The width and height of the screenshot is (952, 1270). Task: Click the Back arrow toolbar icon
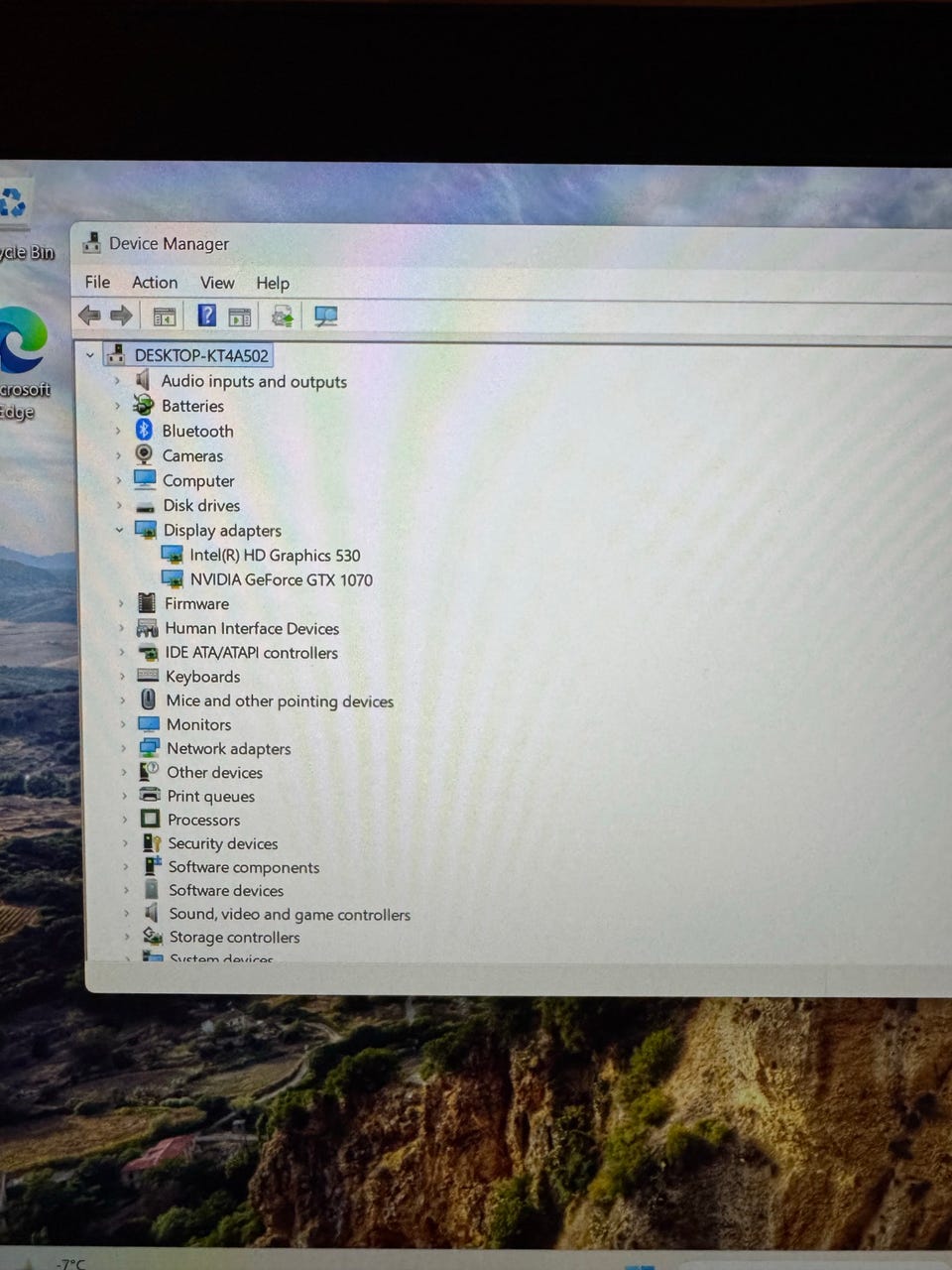pyautogui.click(x=89, y=316)
